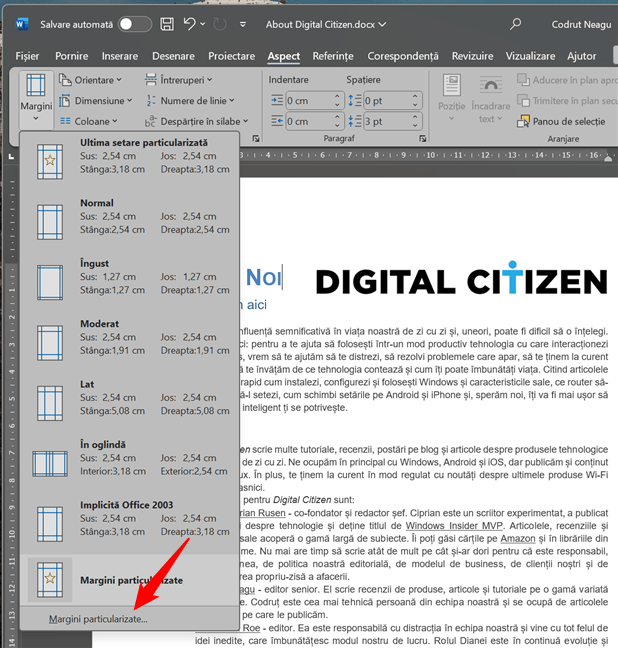Click the Save floppy disk icon
The image size is (618, 648).
(x=167, y=24)
